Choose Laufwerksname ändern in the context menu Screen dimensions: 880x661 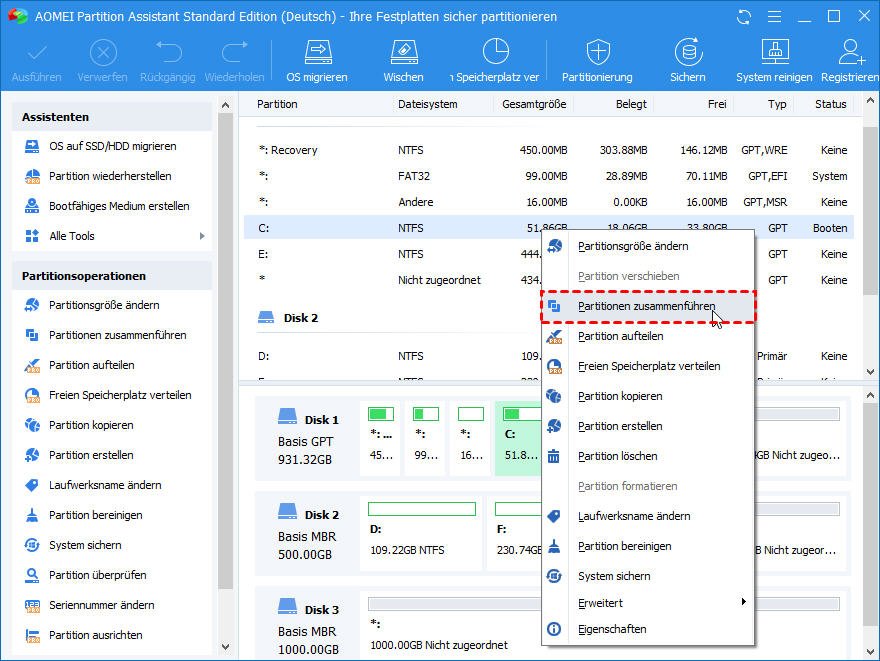pos(648,517)
